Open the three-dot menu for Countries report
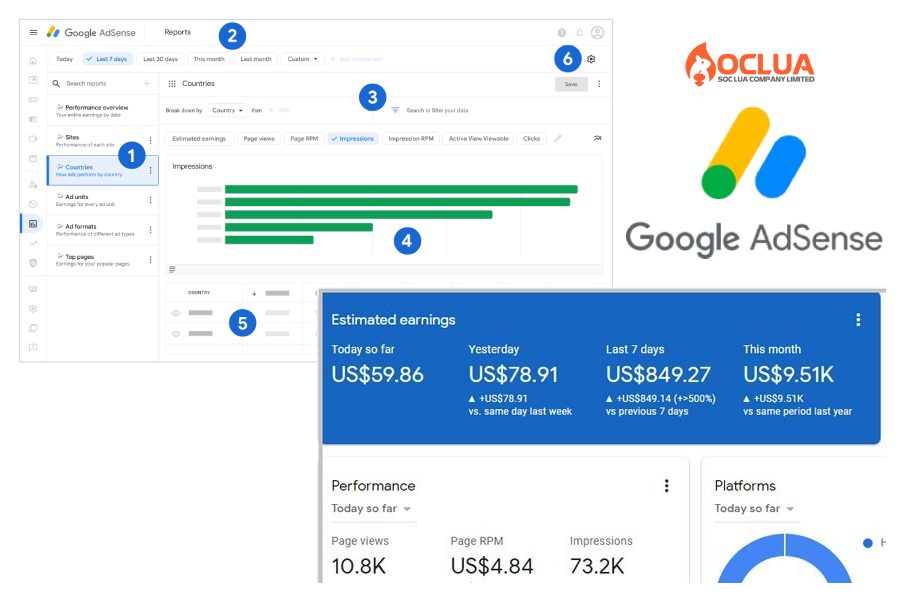Screen dimensions: 900x600 coord(150,170)
